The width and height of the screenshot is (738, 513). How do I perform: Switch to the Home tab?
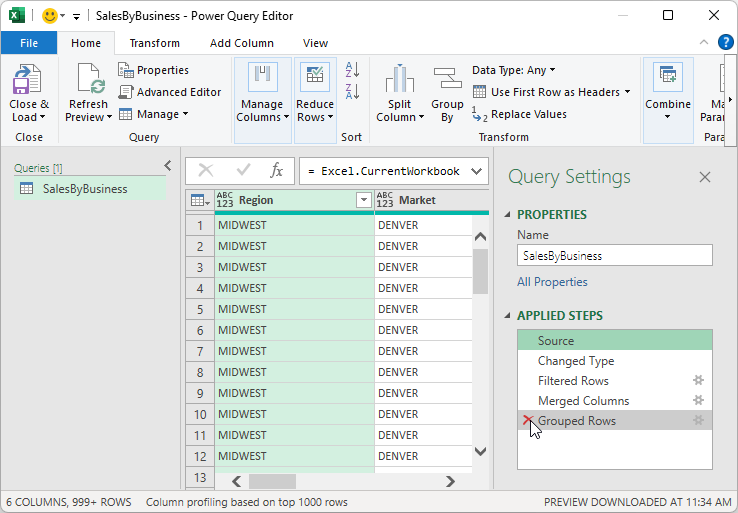coord(86,43)
